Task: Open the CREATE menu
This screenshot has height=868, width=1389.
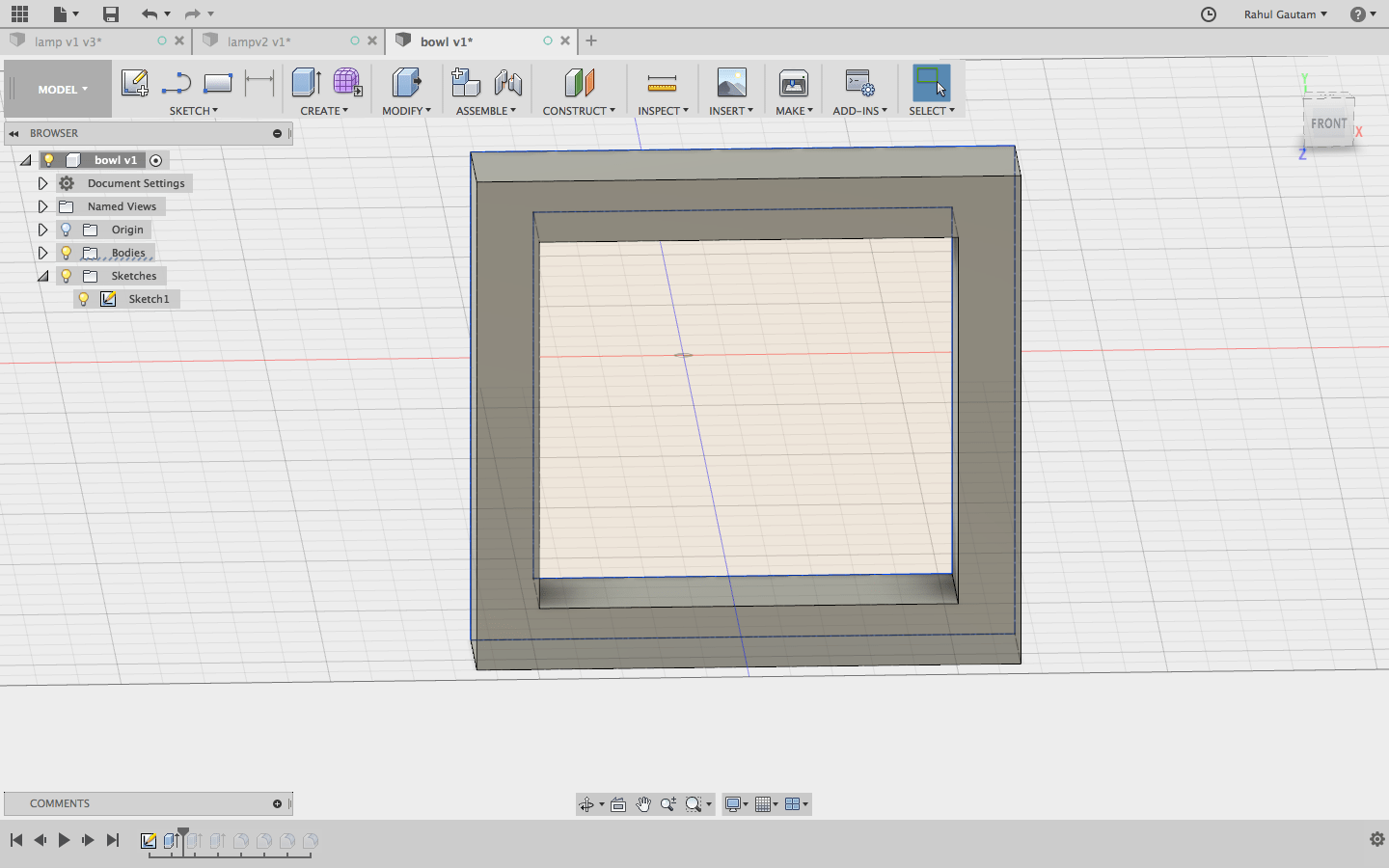Action: 324,111
